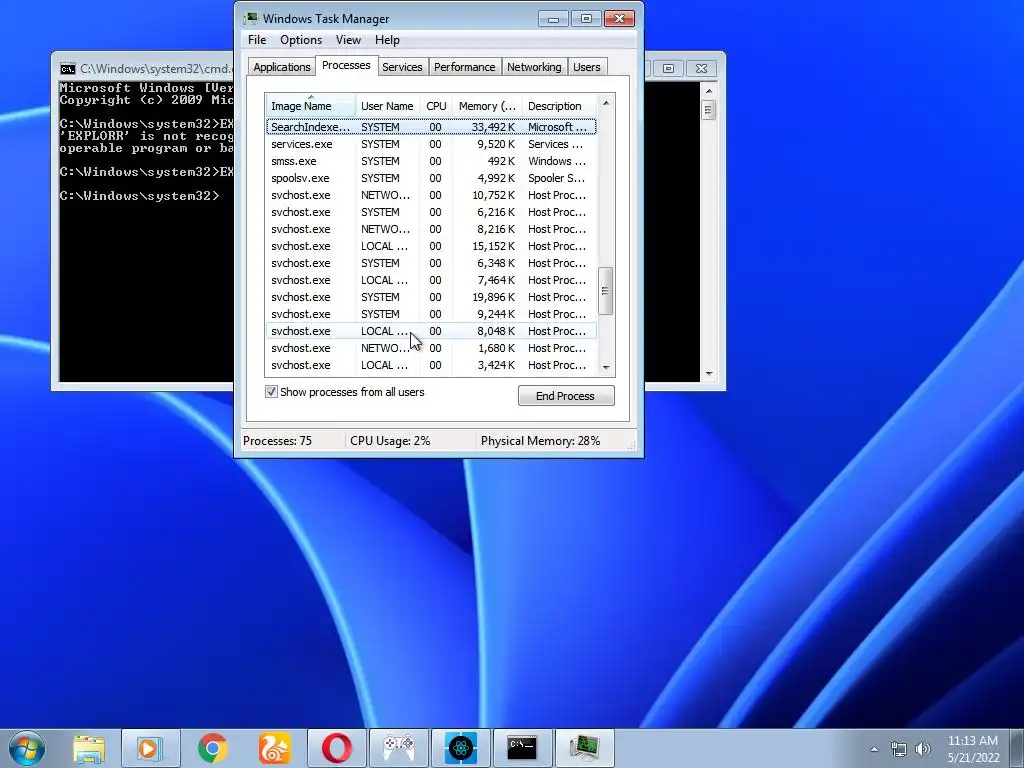Select the spoolsv.exe process
Viewport: 1024px width, 768px height.
click(x=431, y=178)
